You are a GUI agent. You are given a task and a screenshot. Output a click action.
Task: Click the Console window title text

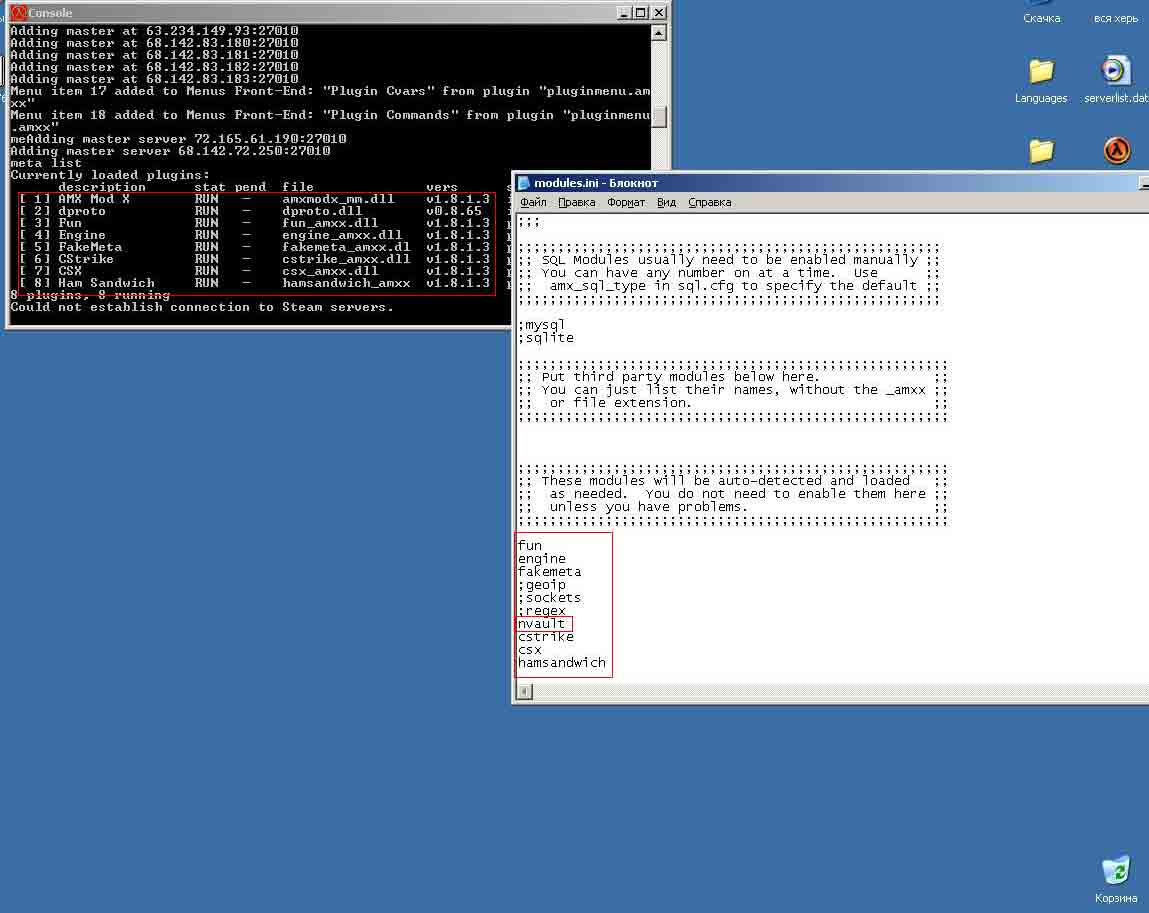(x=50, y=12)
